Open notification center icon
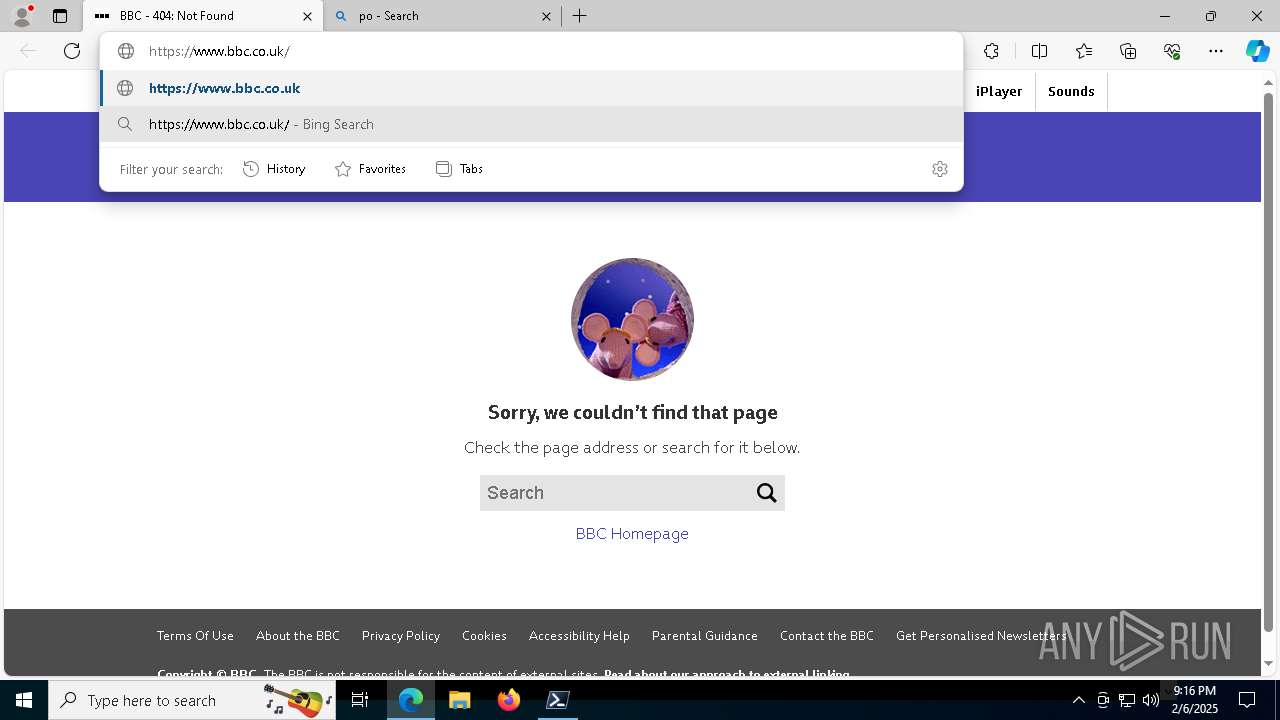 tap(1247, 700)
